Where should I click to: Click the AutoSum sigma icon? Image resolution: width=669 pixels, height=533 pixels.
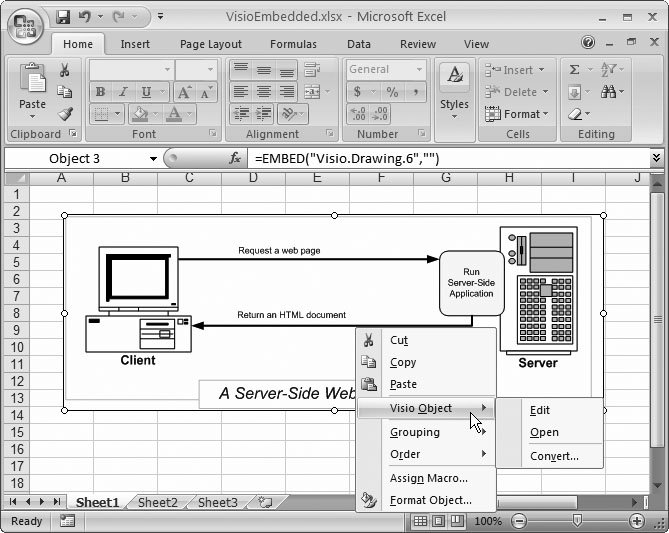tap(575, 70)
